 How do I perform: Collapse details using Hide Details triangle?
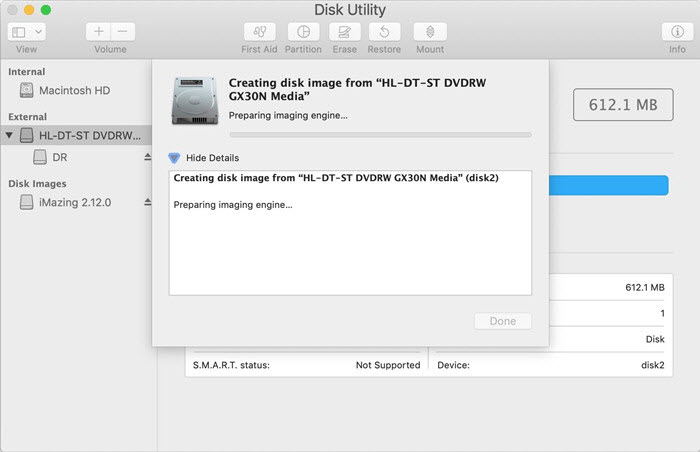(174, 158)
